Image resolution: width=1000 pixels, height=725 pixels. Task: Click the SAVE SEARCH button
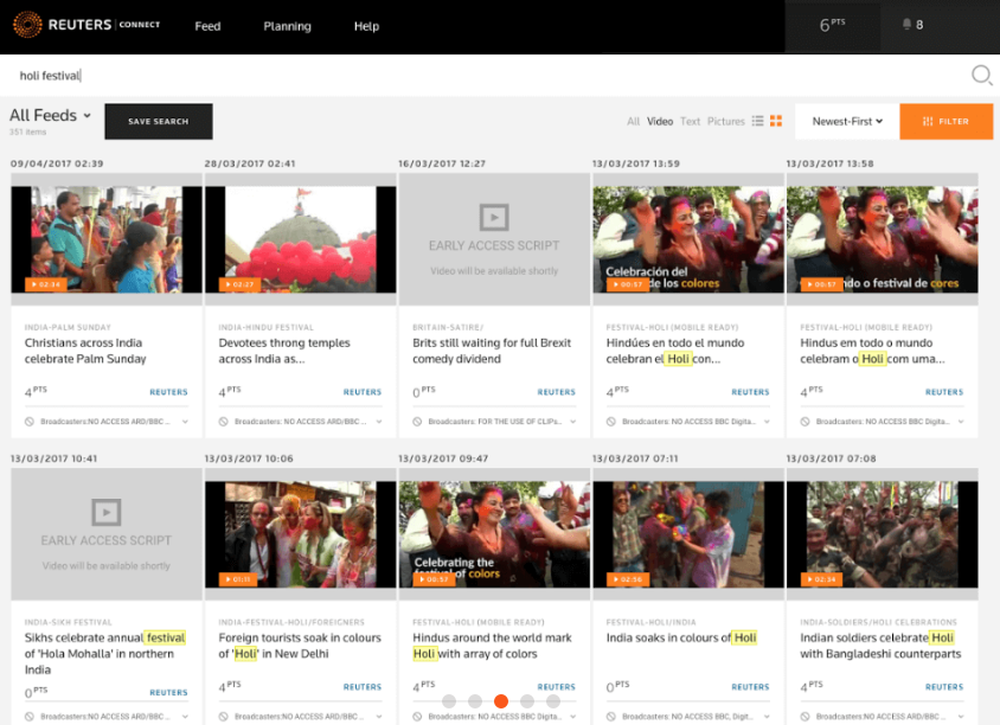(x=158, y=121)
